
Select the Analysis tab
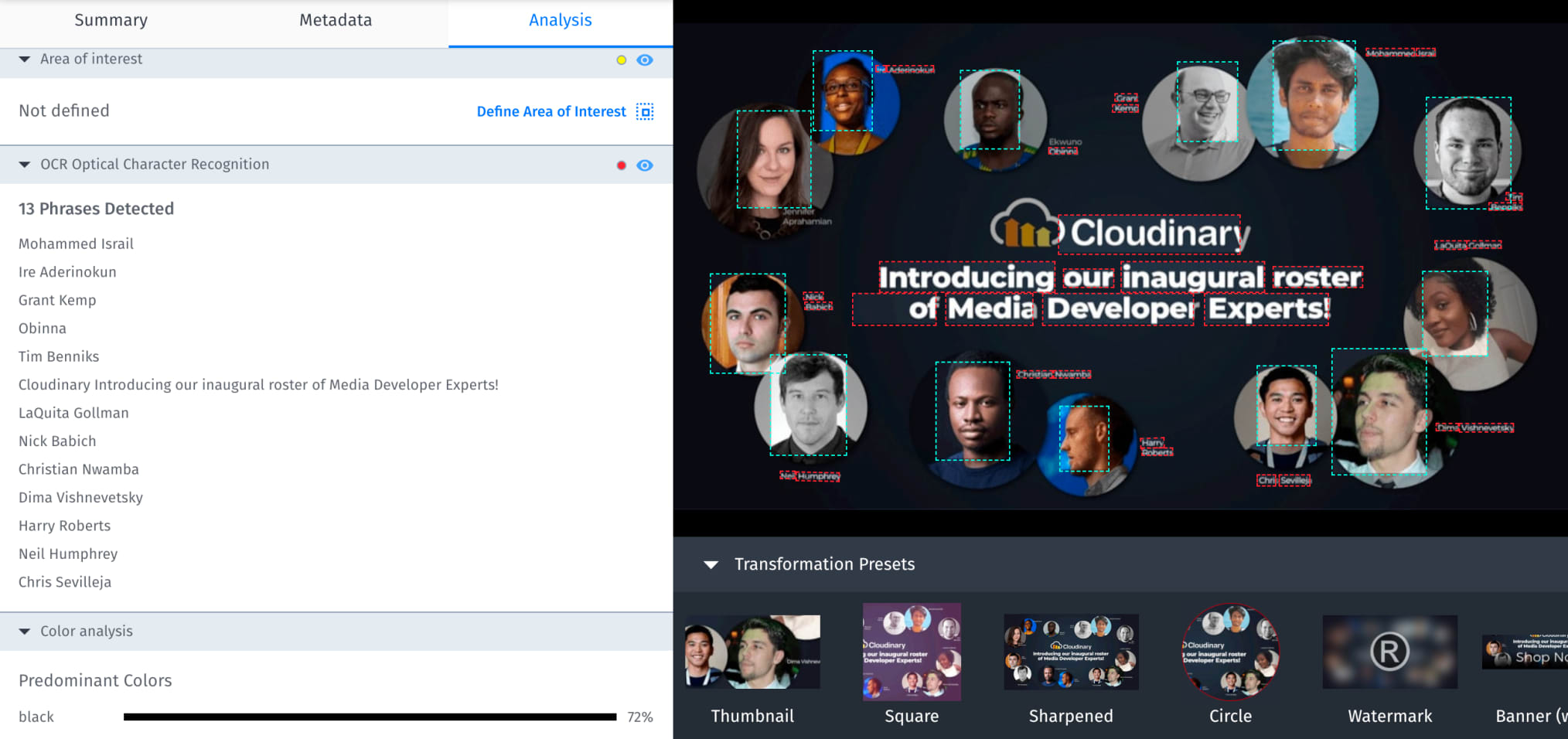pyautogui.click(x=561, y=20)
